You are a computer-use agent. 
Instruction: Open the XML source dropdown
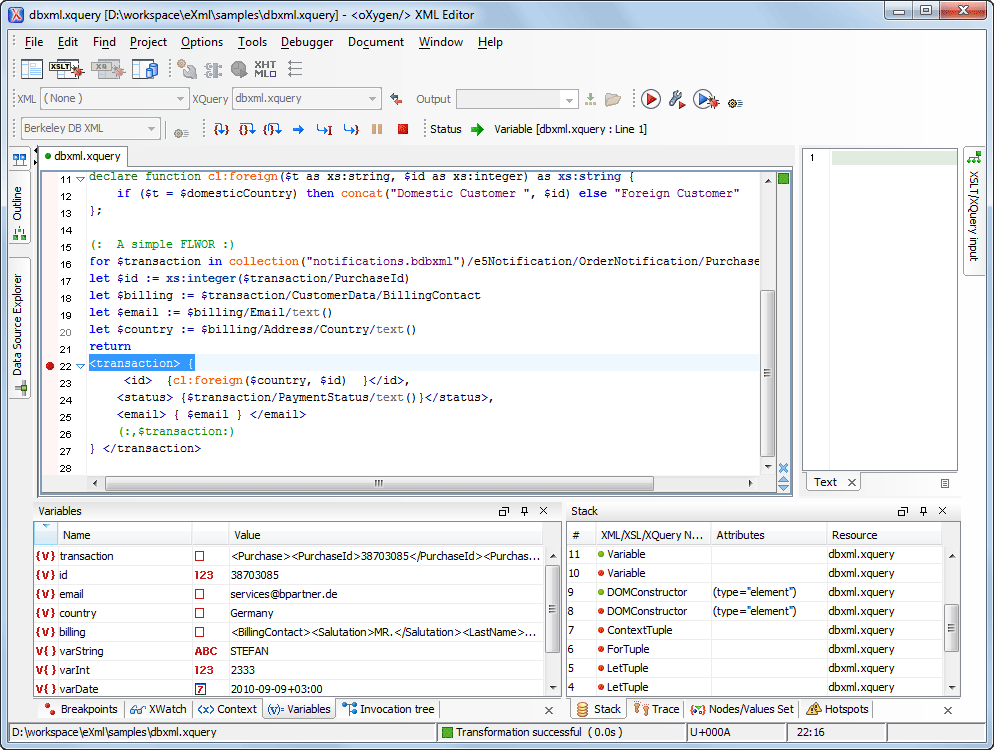click(180, 99)
